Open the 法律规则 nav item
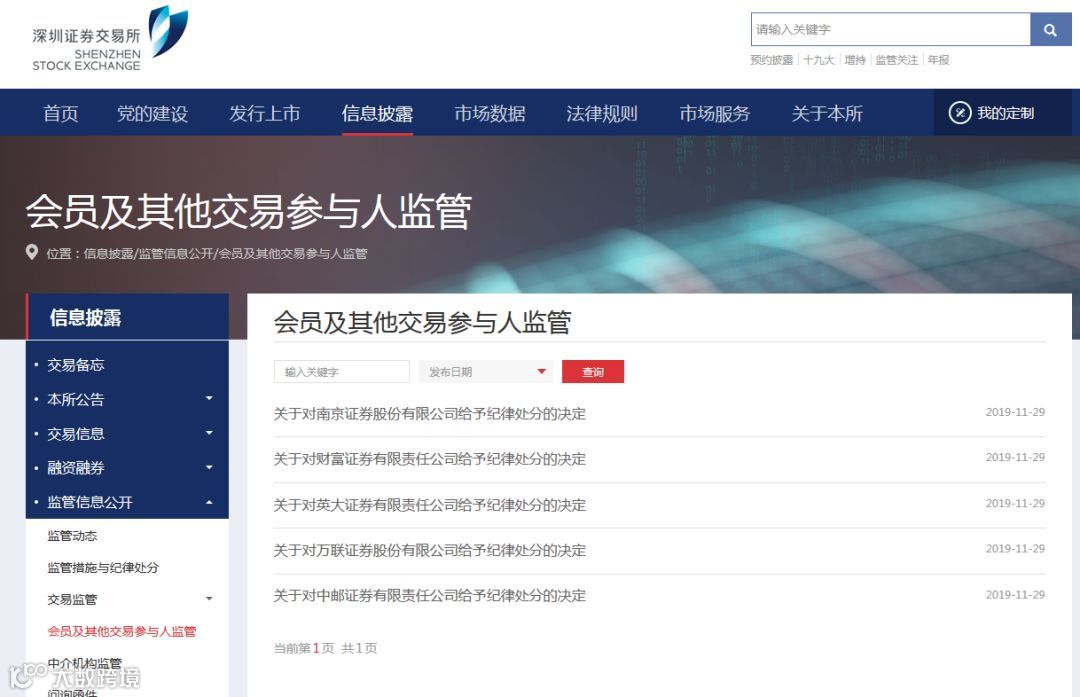The image size is (1080, 697). click(x=602, y=113)
